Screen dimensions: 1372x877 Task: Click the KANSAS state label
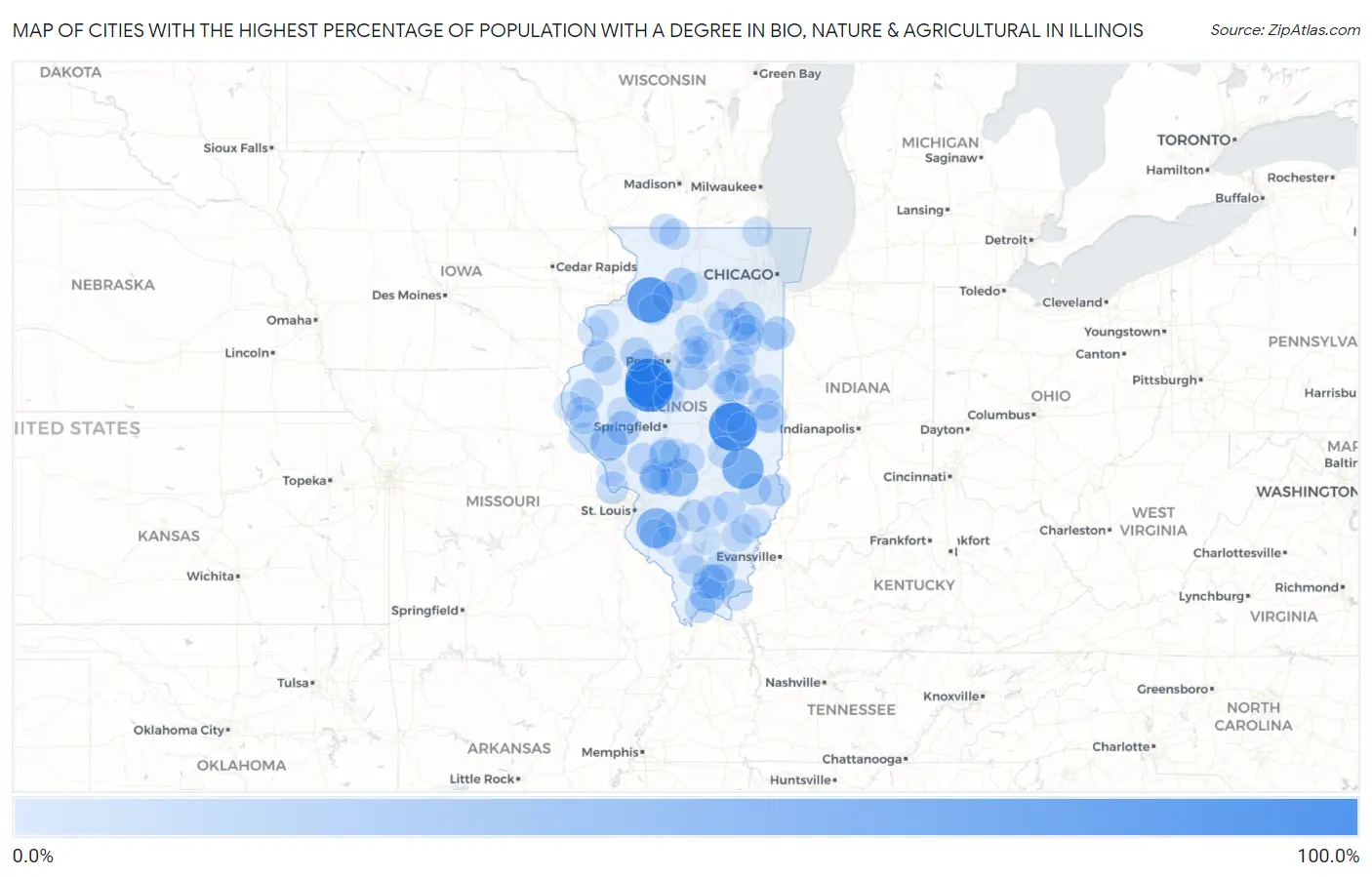(x=169, y=537)
